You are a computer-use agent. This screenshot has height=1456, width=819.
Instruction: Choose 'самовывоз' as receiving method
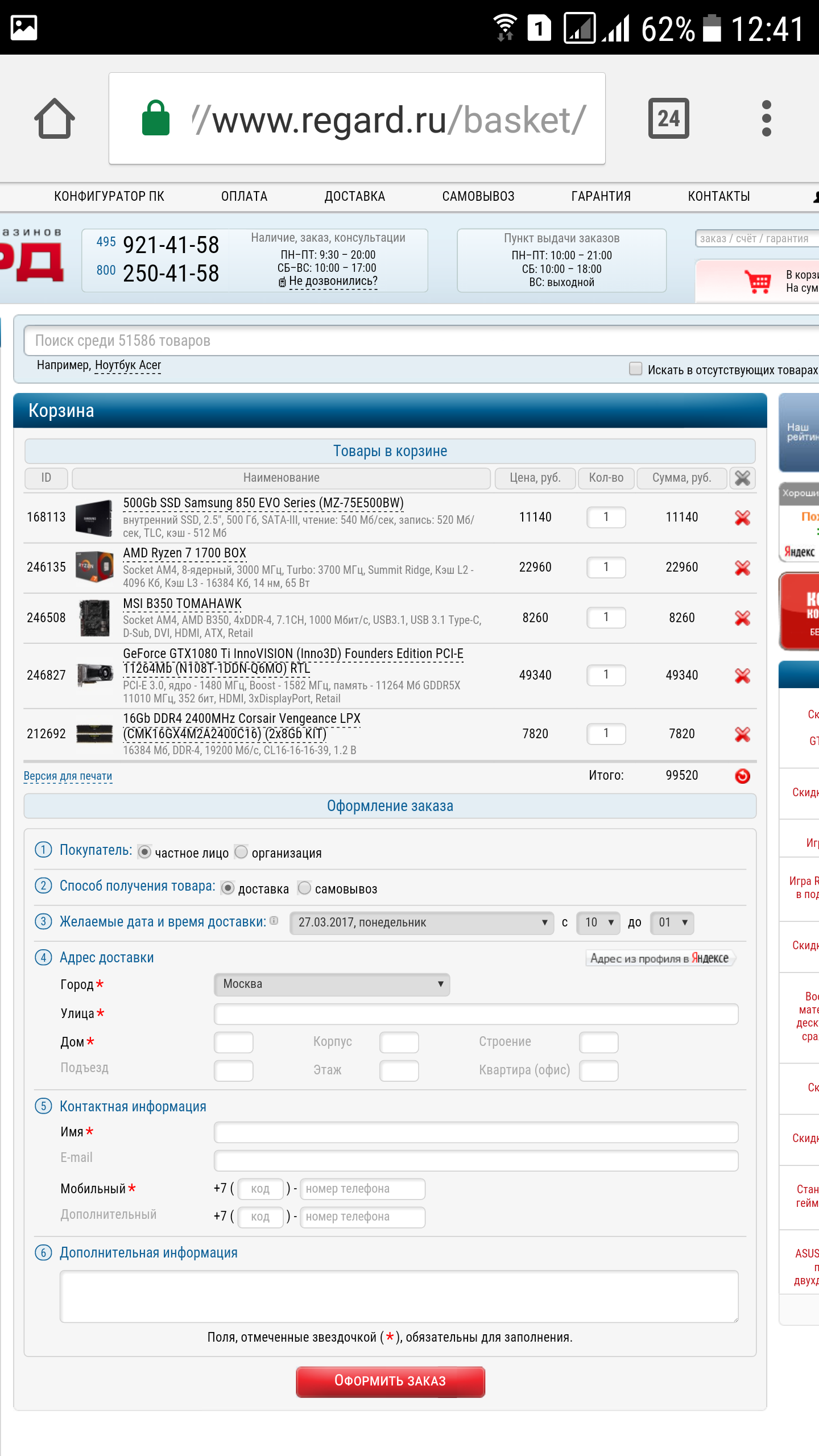click(x=305, y=888)
